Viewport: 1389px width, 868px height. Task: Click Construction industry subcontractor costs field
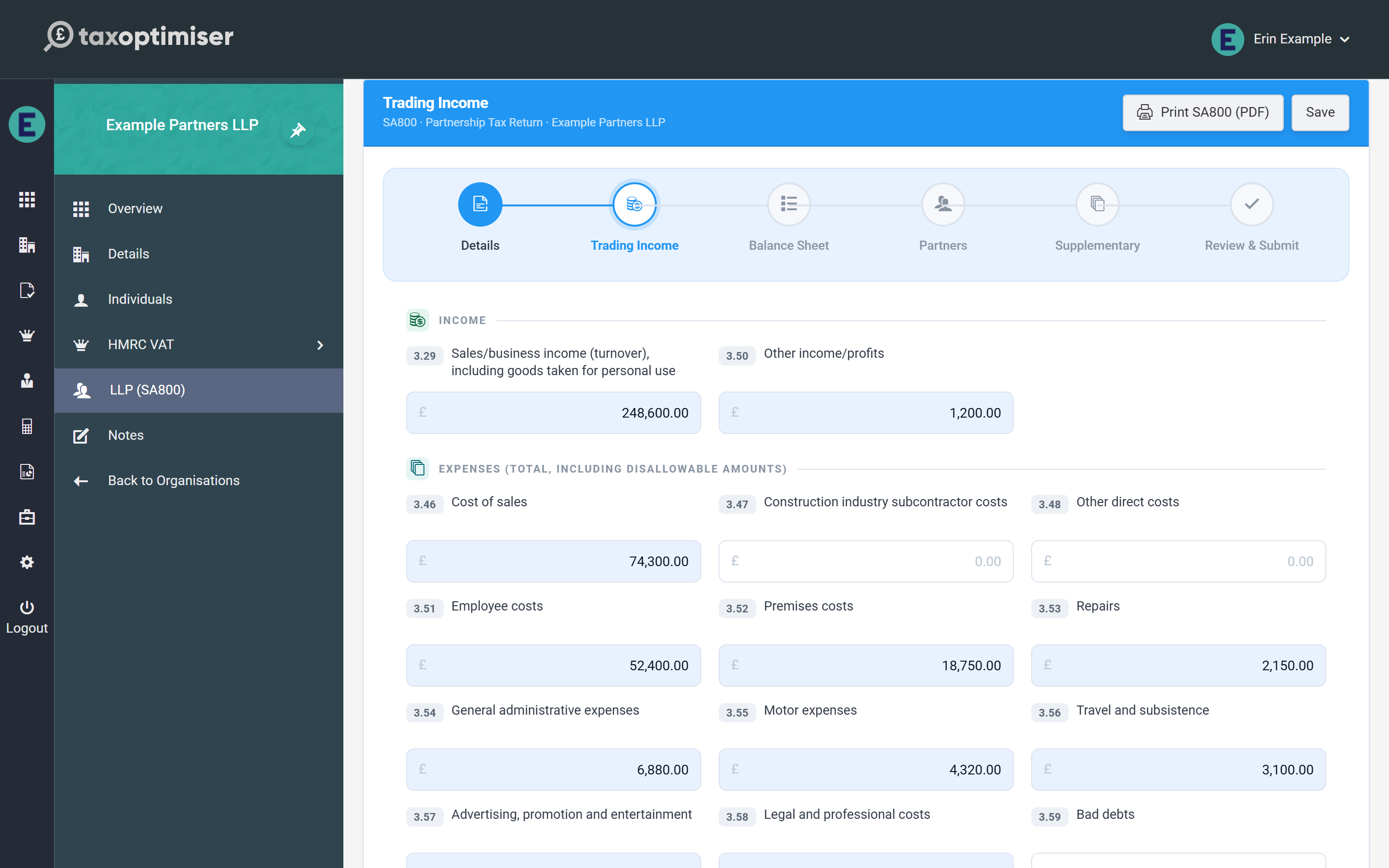point(866,561)
